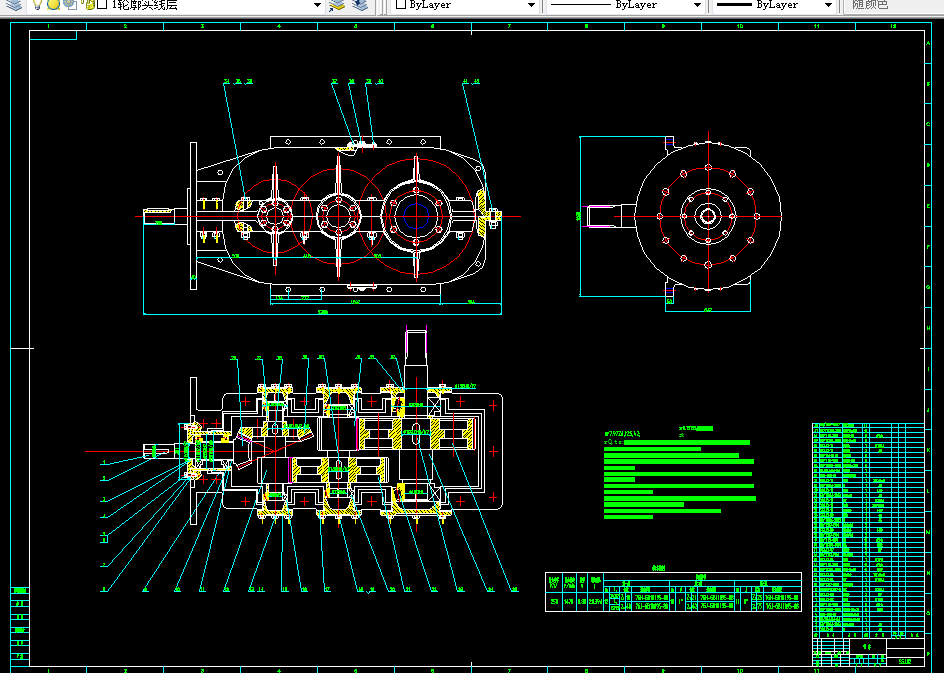The image size is (944, 673).
Task: Click the Make Object's Layer Current icon
Action: click(x=337, y=5)
